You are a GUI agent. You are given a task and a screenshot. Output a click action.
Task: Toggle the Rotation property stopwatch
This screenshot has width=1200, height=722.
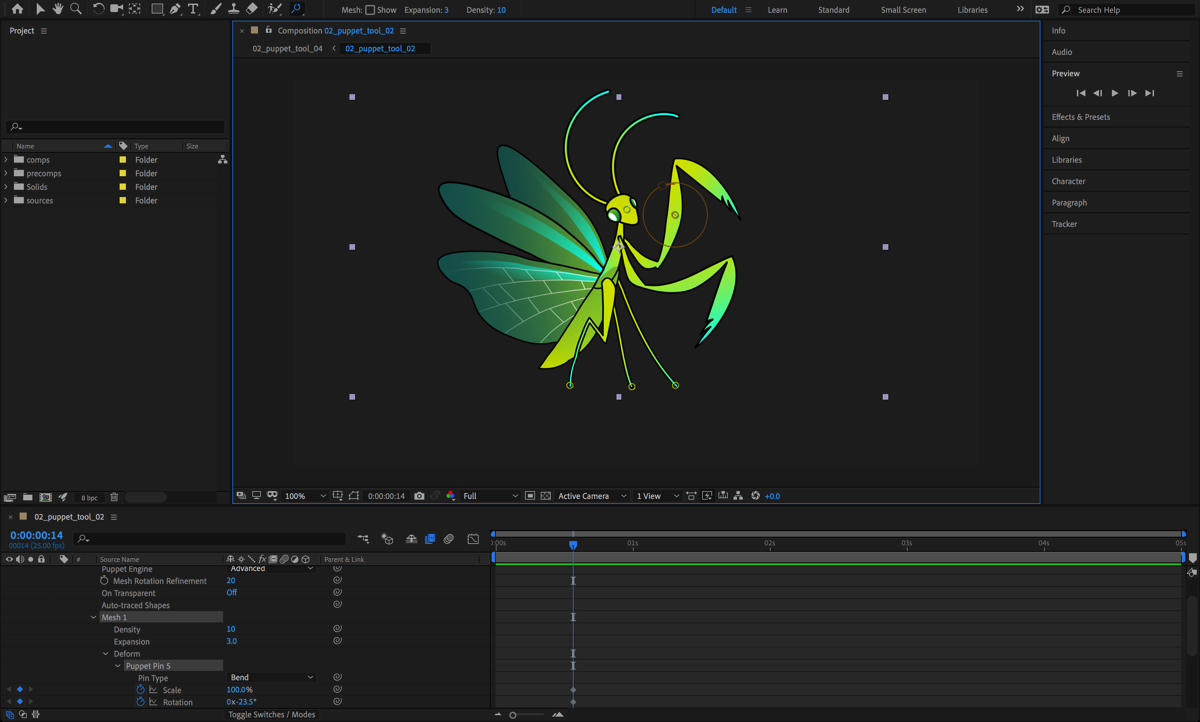tap(140, 702)
